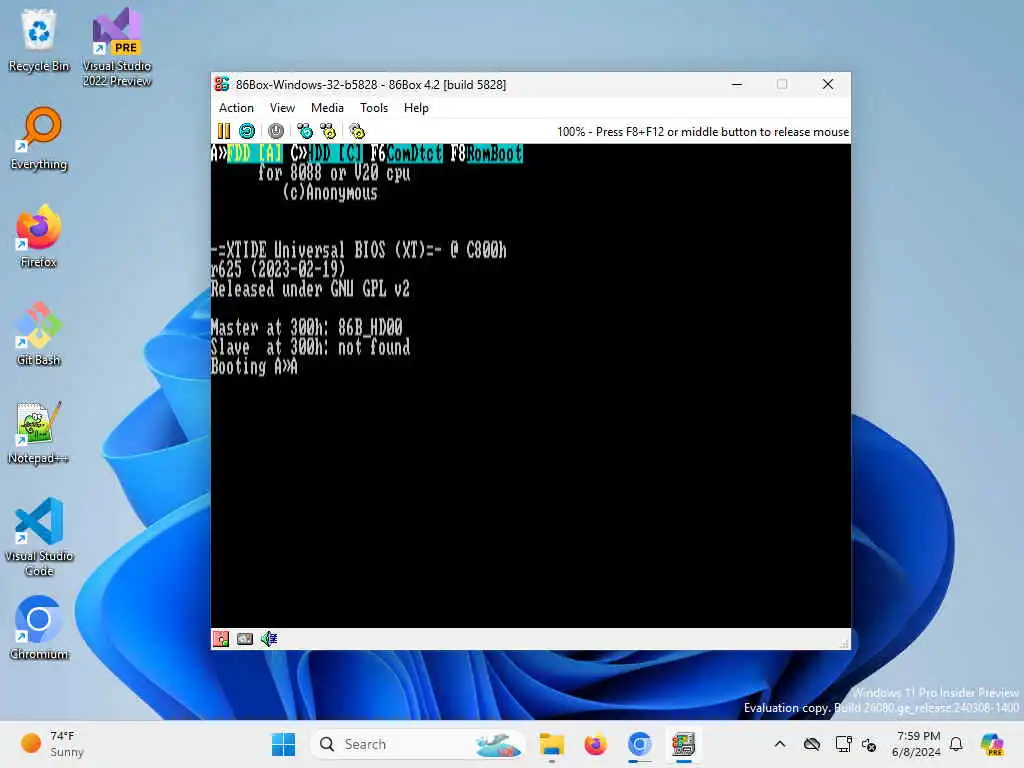Open File Explorer from taskbar
Viewport: 1024px width, 768px height.
tap(551, 744)
